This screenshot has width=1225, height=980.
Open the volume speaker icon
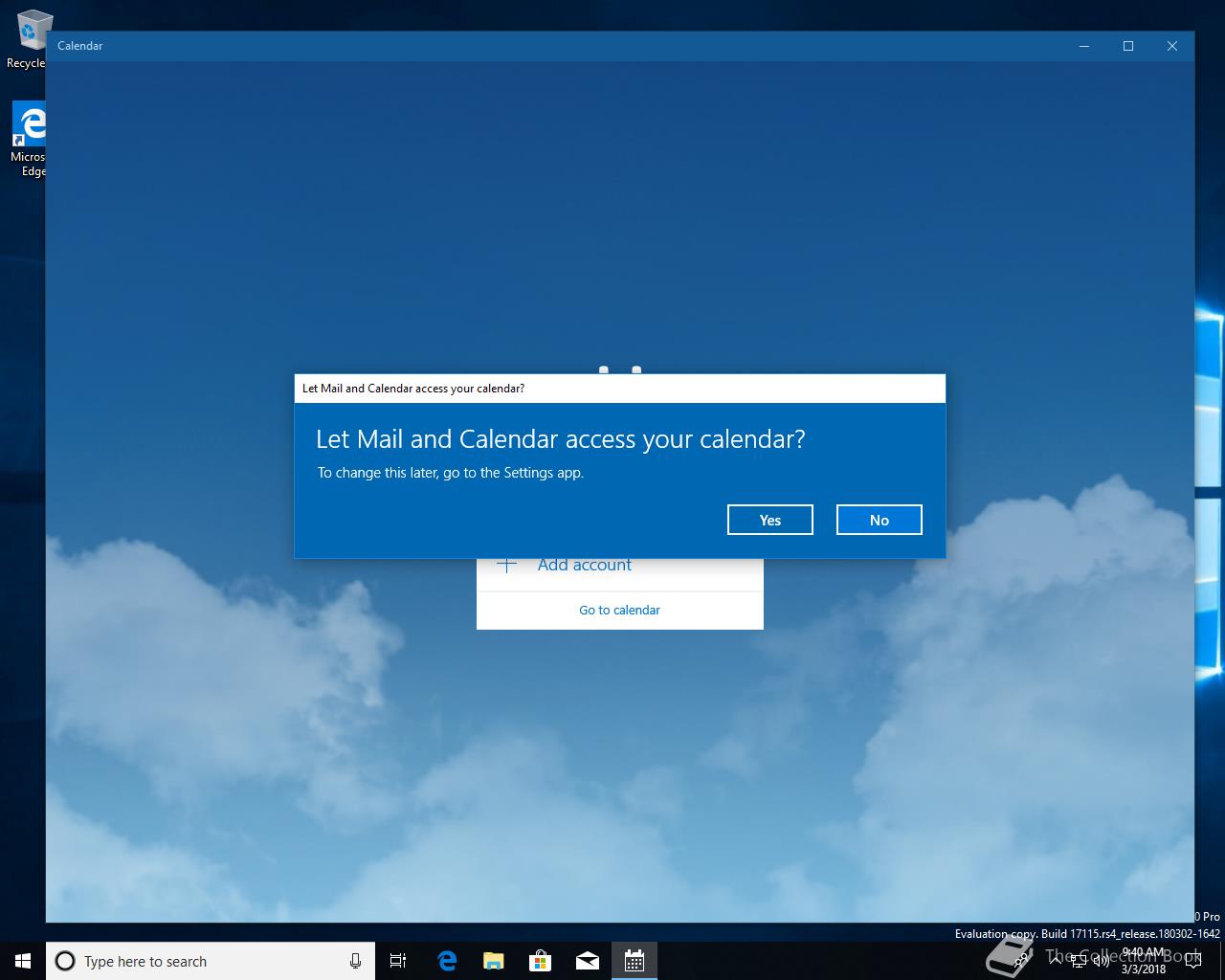(1102, 961)
